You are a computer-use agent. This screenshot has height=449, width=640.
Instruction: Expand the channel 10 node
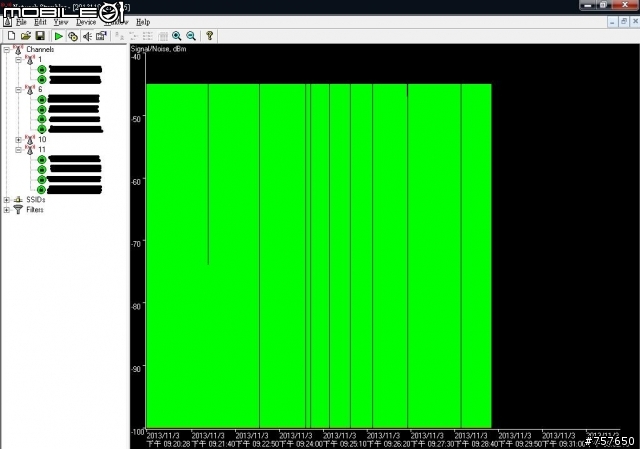(x=18, y=140)
